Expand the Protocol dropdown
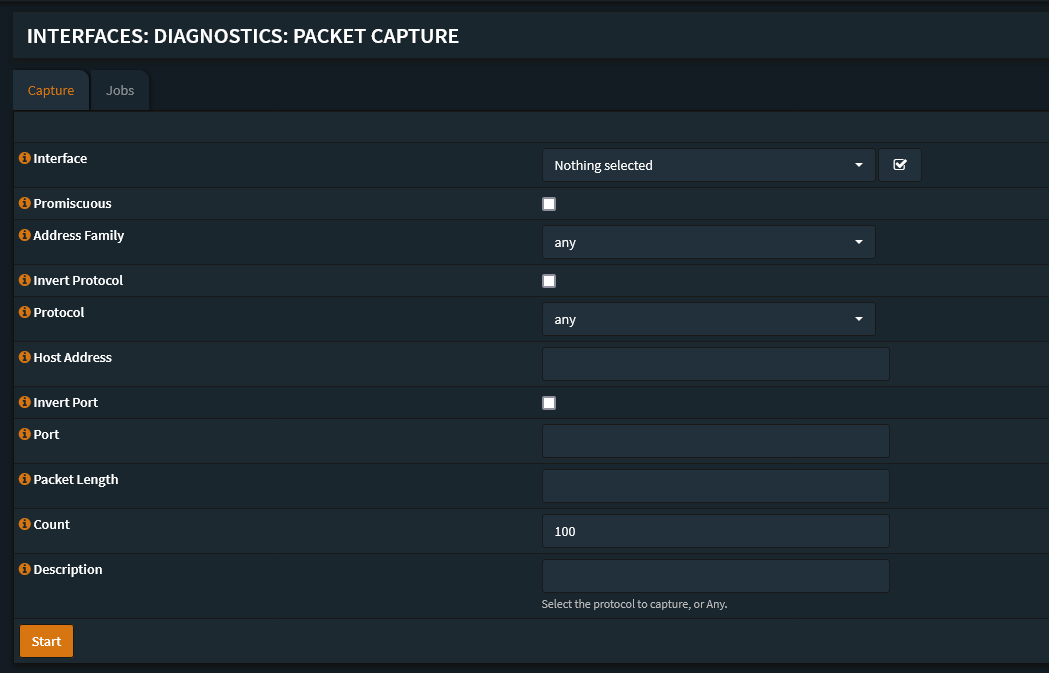The image size is (1049, 673). click(x=708, y=318)
